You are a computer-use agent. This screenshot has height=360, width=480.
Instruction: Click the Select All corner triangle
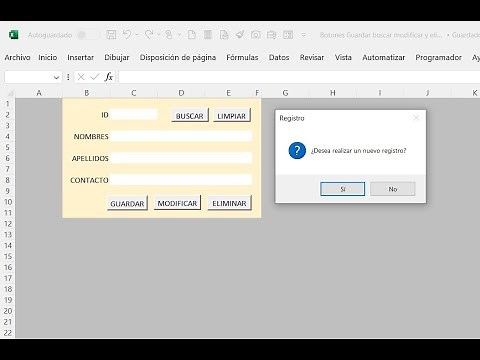point(10,93)
